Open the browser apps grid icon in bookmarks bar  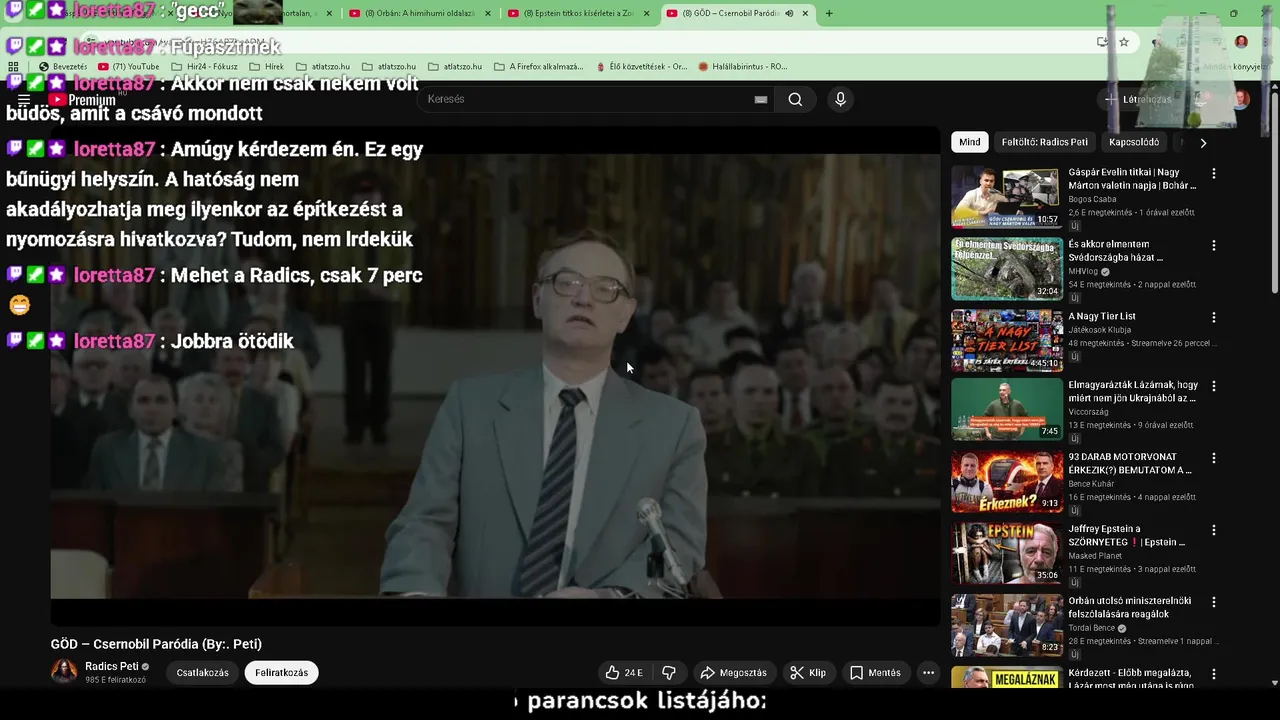[14, 66]
